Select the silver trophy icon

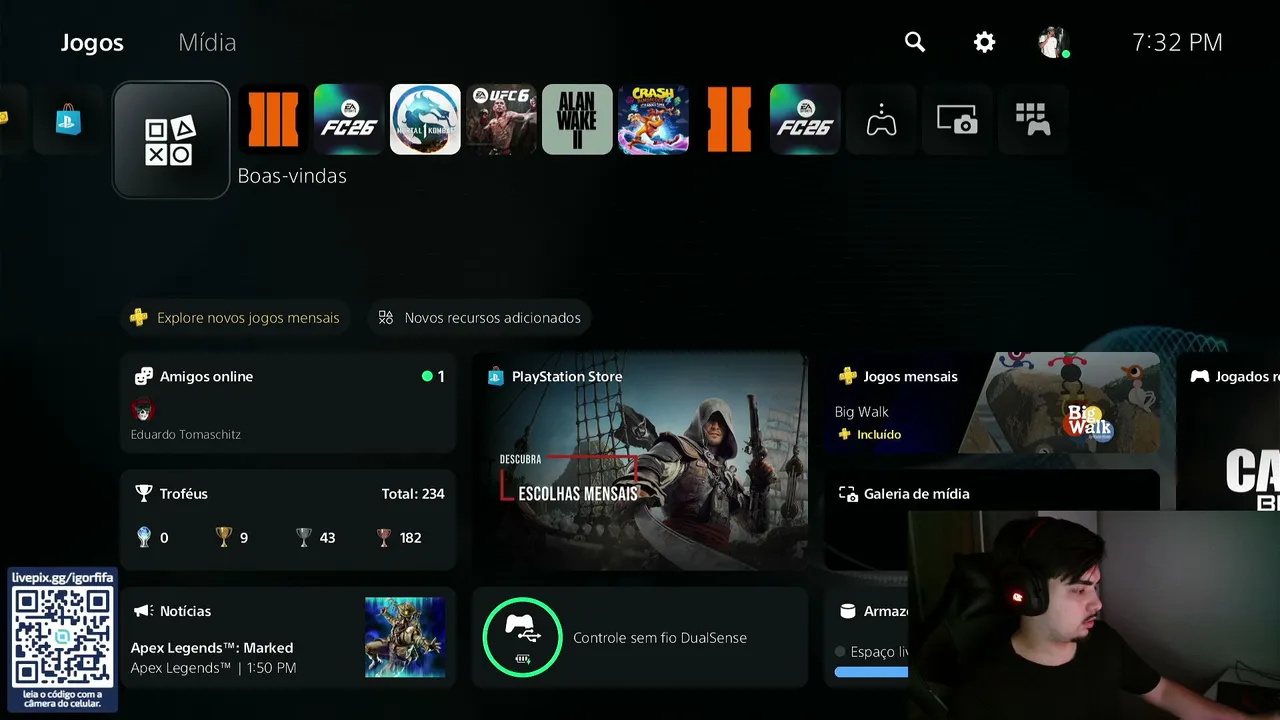304,537
